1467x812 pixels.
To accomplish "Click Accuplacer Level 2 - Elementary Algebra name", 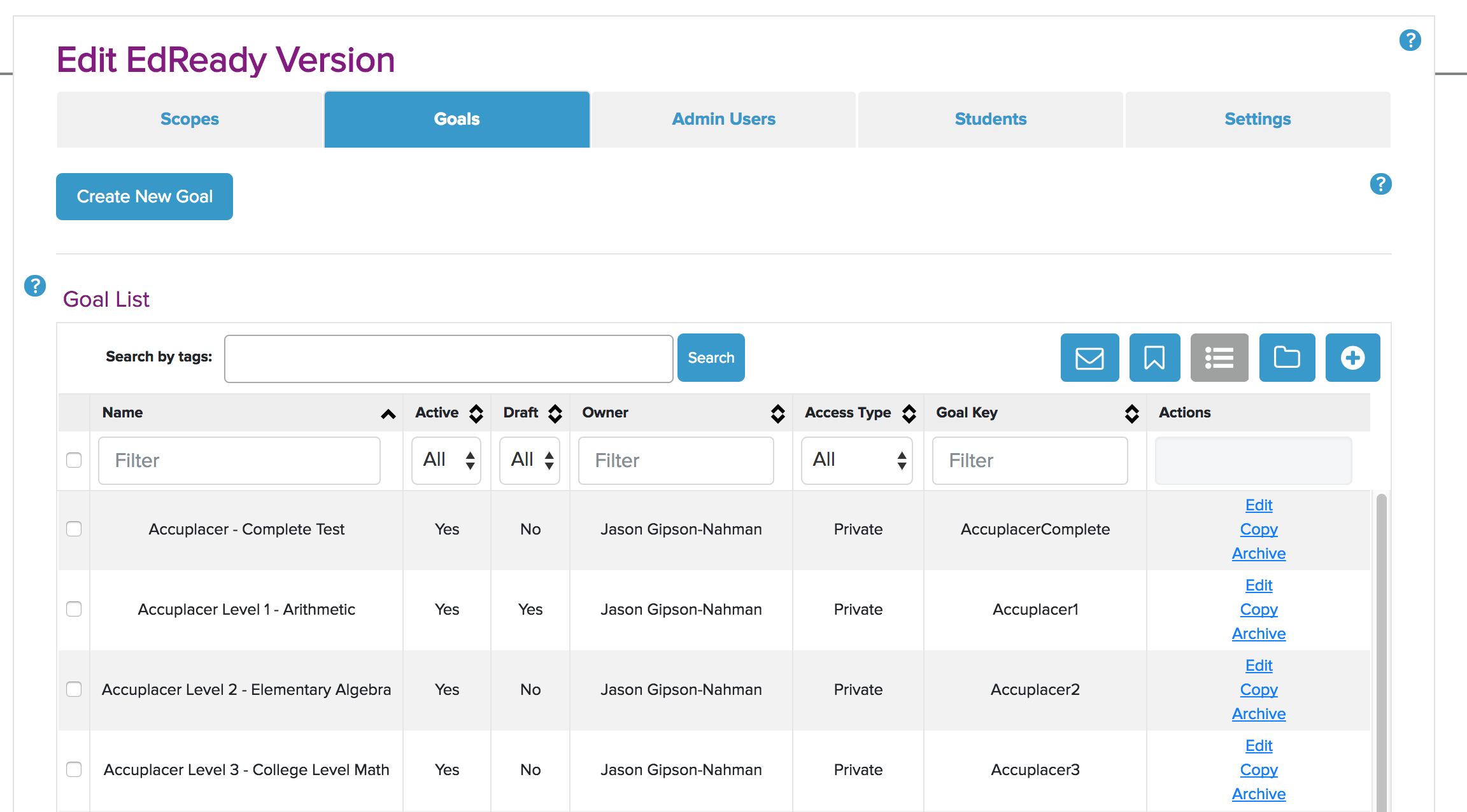I will pyautogui.click(x=246, y=690).
